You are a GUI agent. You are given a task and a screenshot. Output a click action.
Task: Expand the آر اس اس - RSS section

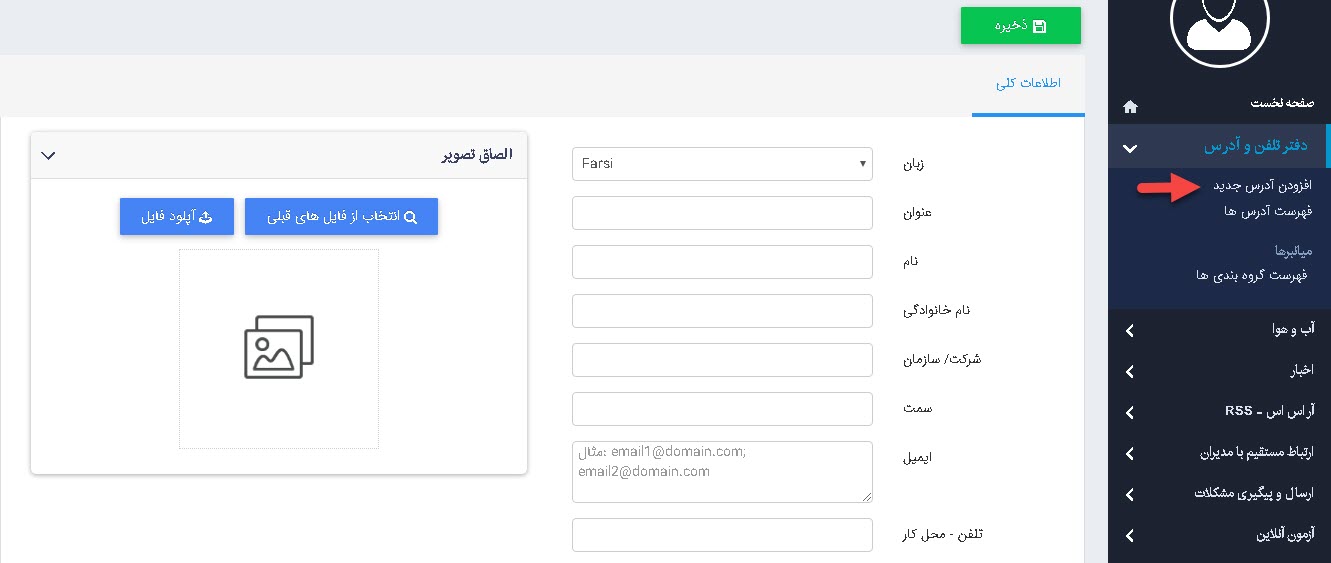point(1130,412)
